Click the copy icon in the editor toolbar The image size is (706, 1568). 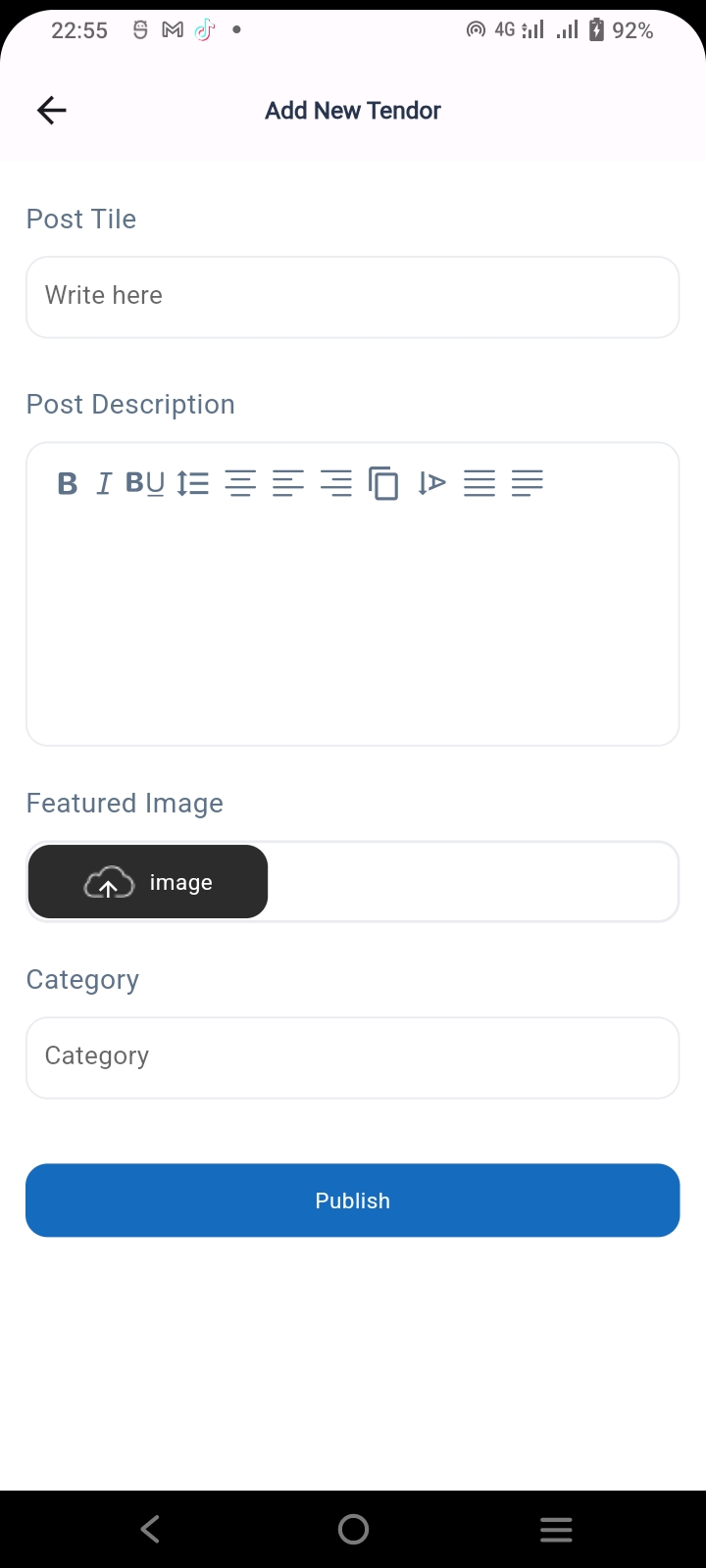coord(383,483)
